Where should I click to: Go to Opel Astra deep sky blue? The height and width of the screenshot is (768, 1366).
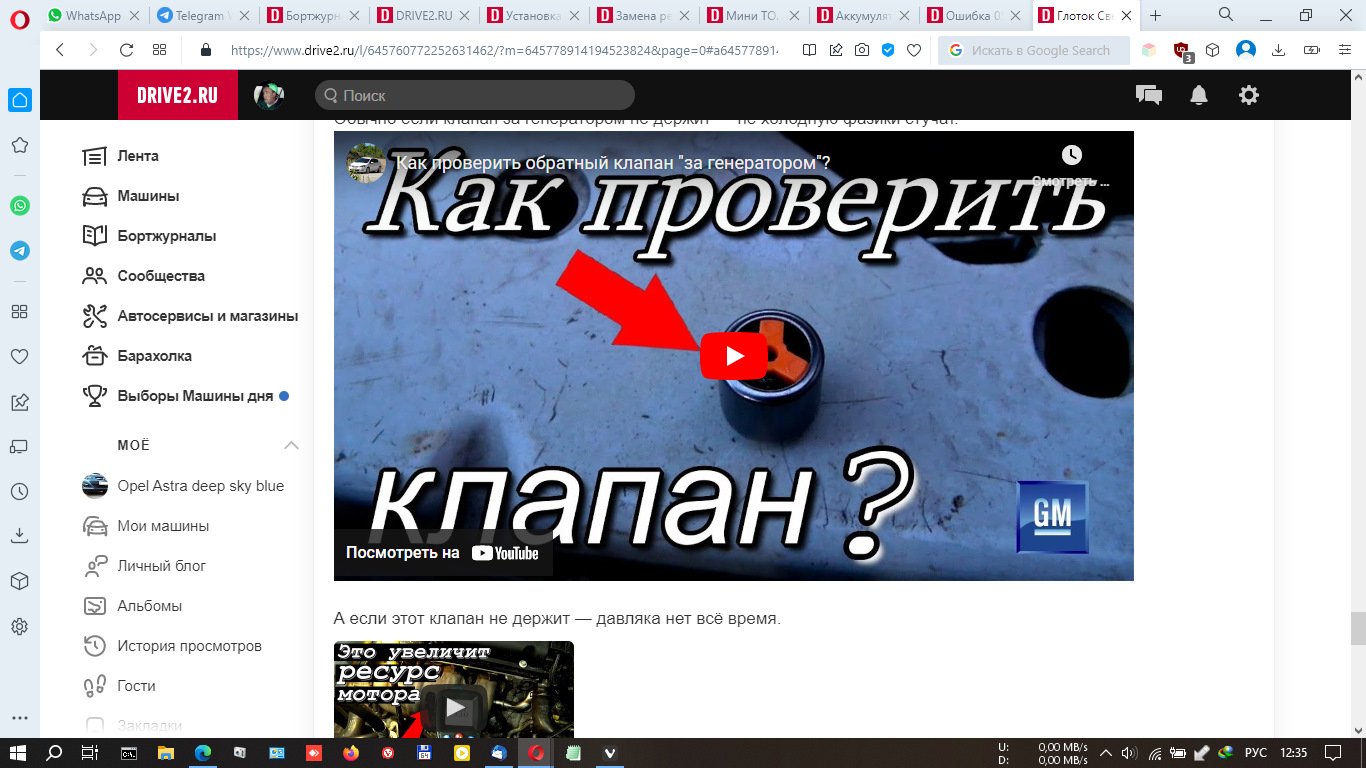[x=200, y=486]
